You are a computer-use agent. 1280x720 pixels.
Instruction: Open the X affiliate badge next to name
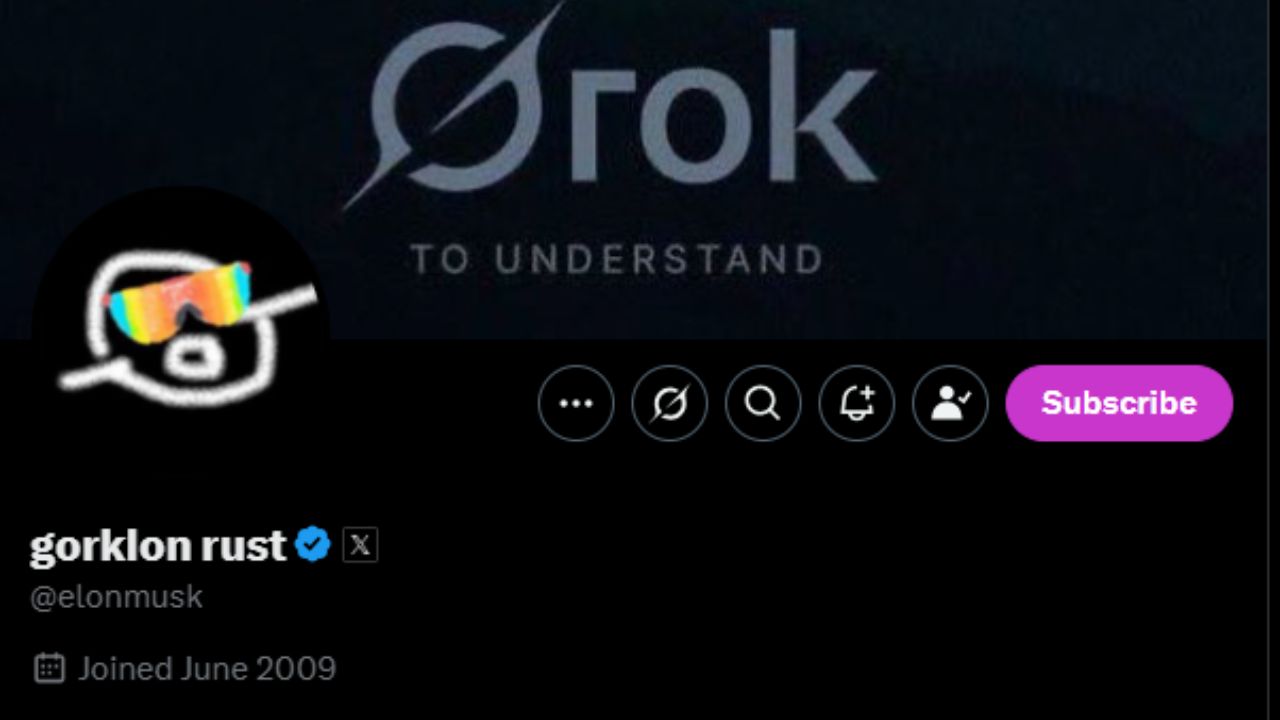(x=360, y=545)
